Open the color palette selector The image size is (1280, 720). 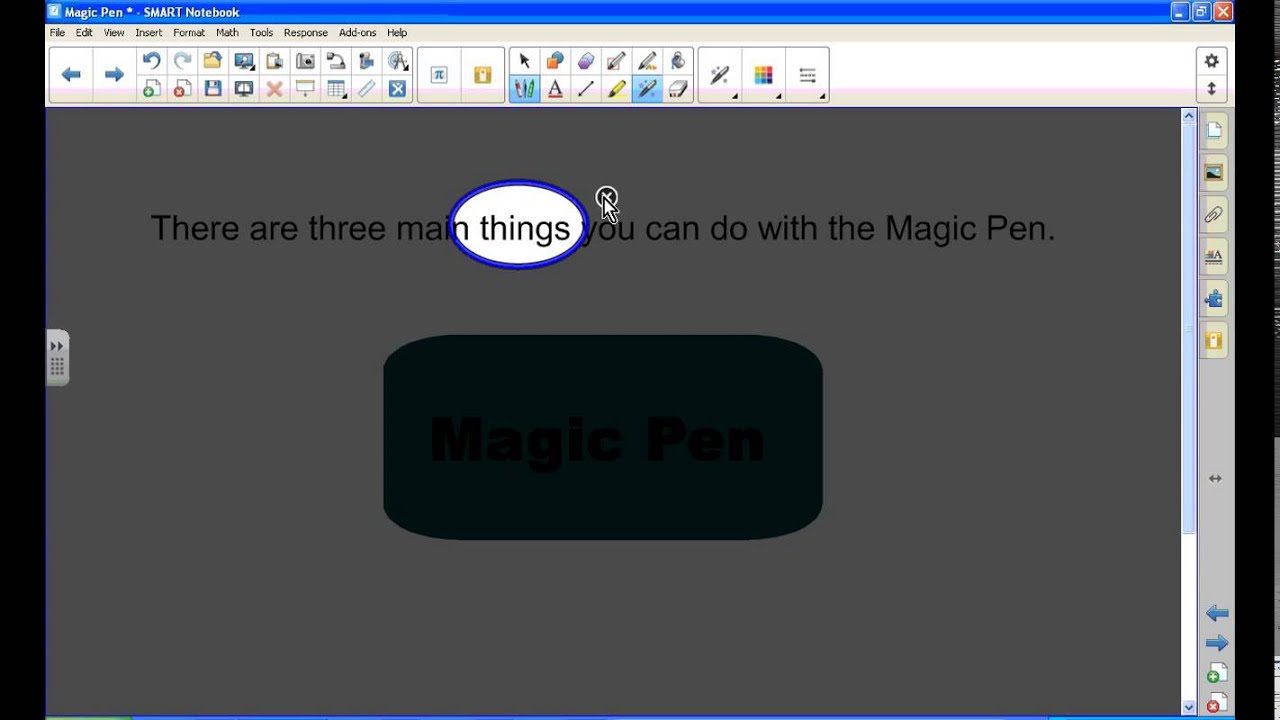click(x=763, y=75)
